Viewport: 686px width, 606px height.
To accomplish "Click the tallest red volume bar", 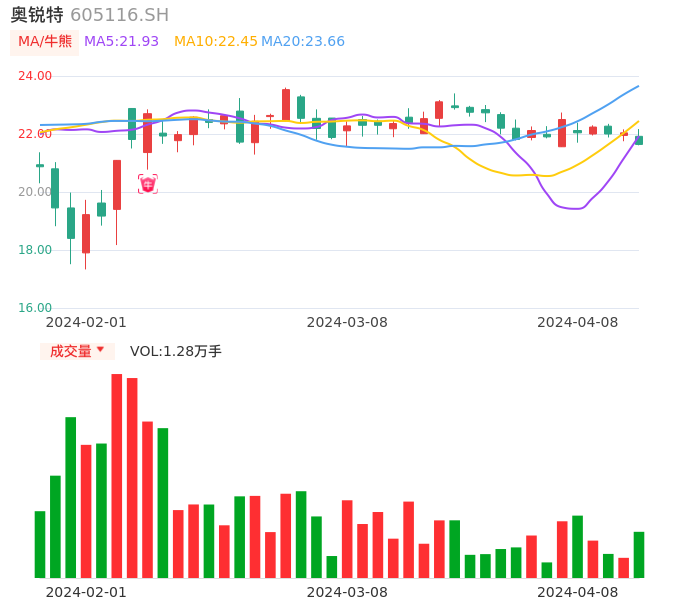I will pyautogui.click(x=117, y=475).
